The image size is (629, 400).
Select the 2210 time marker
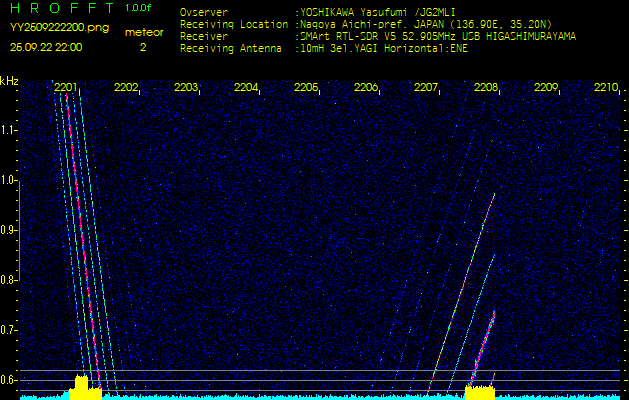click(606, 88)
